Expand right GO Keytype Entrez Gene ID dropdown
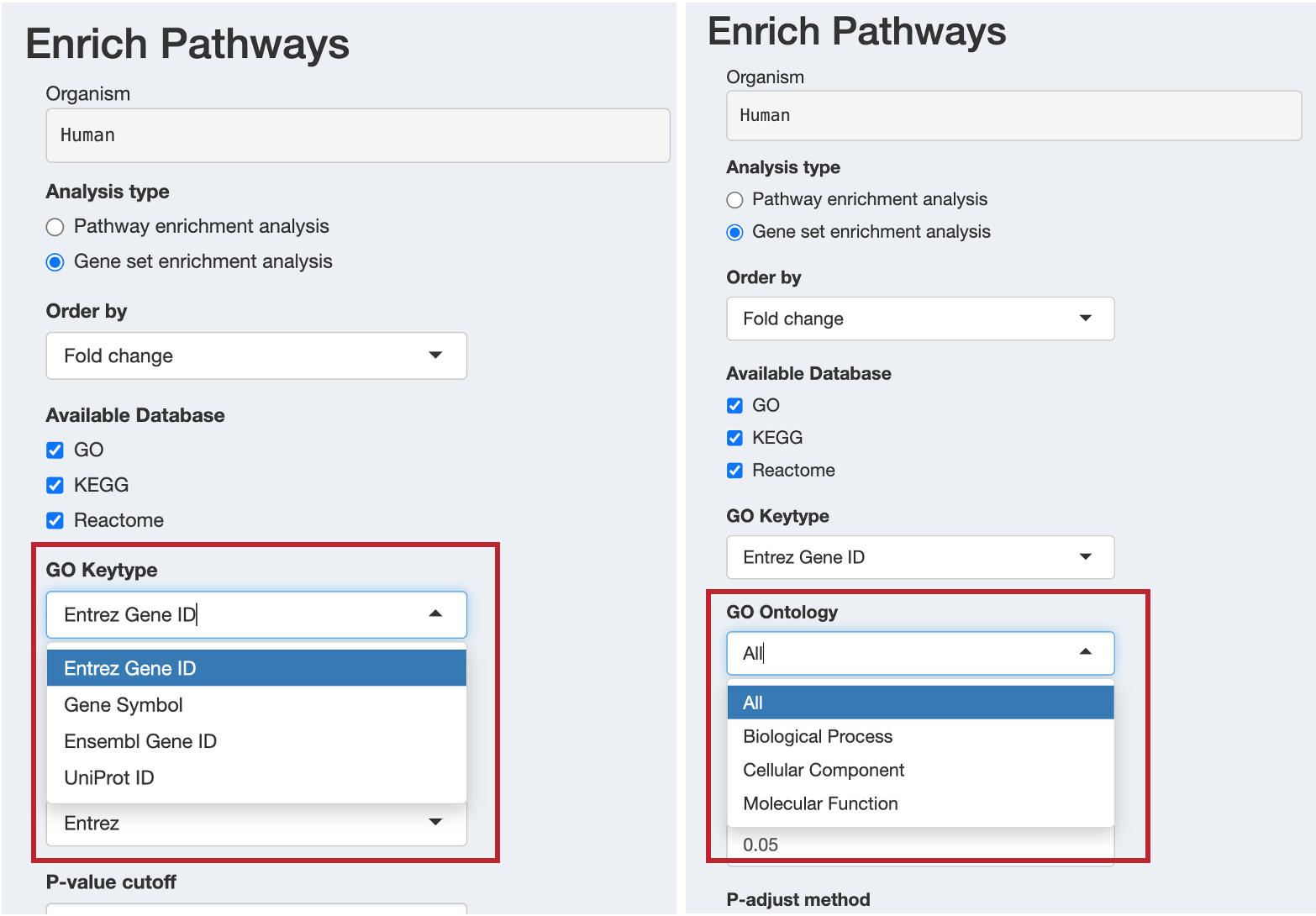Screen dimensions: 1316x916 click(920, 557)
